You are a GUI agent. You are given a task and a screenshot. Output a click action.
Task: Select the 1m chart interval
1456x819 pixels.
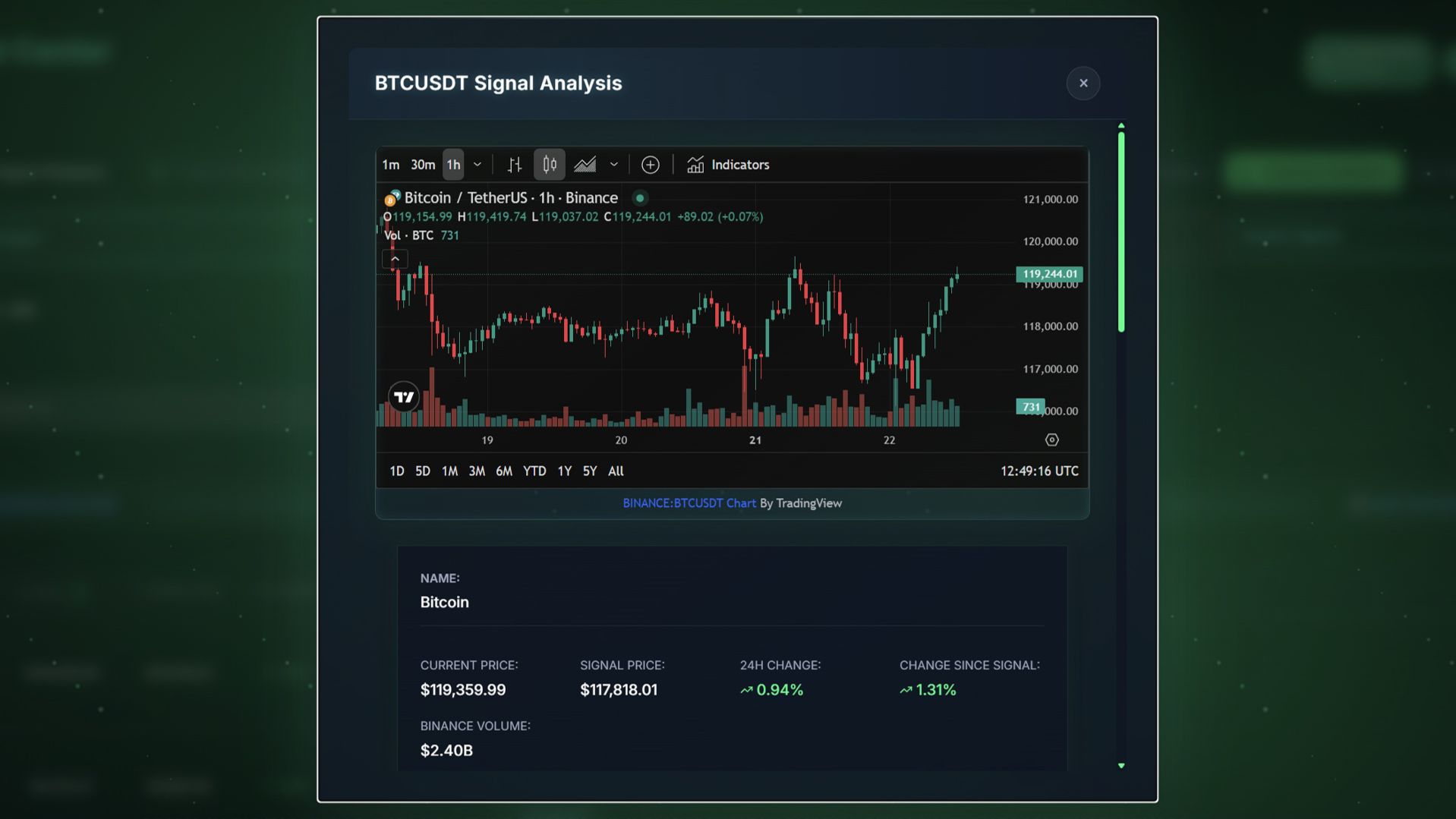[390, 165]
